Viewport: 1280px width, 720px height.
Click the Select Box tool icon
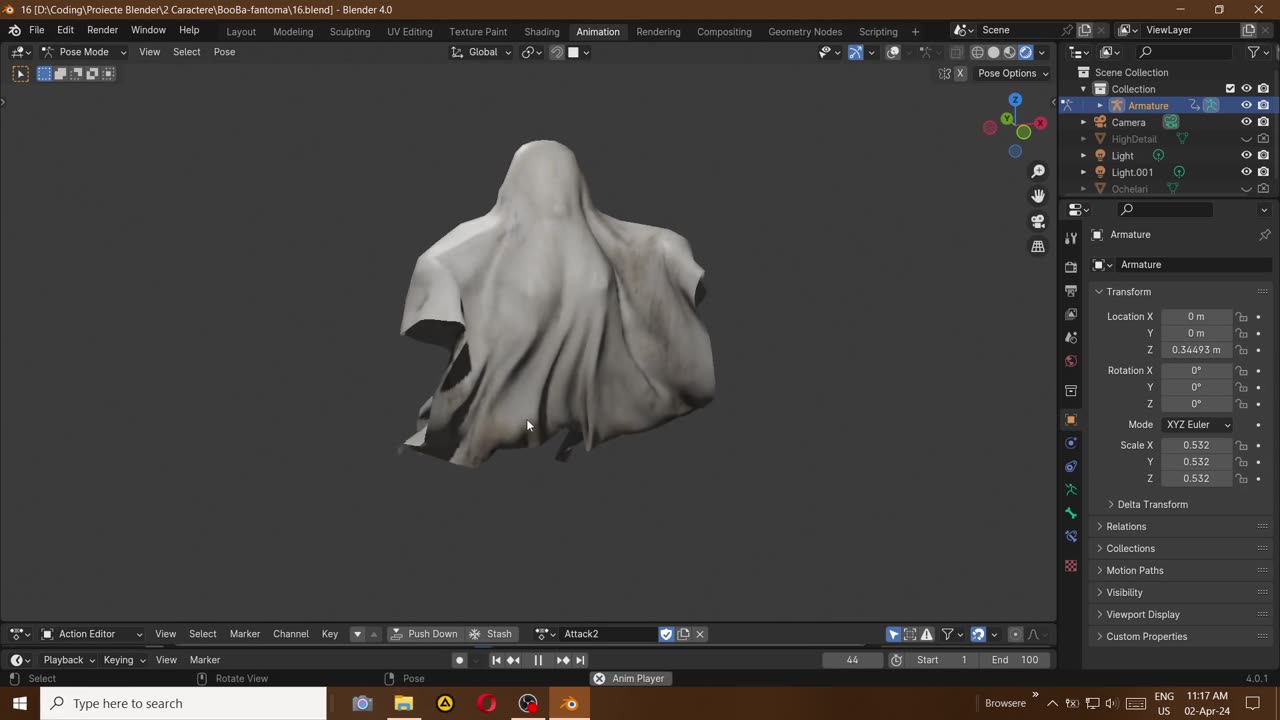[x=20, y=73]
